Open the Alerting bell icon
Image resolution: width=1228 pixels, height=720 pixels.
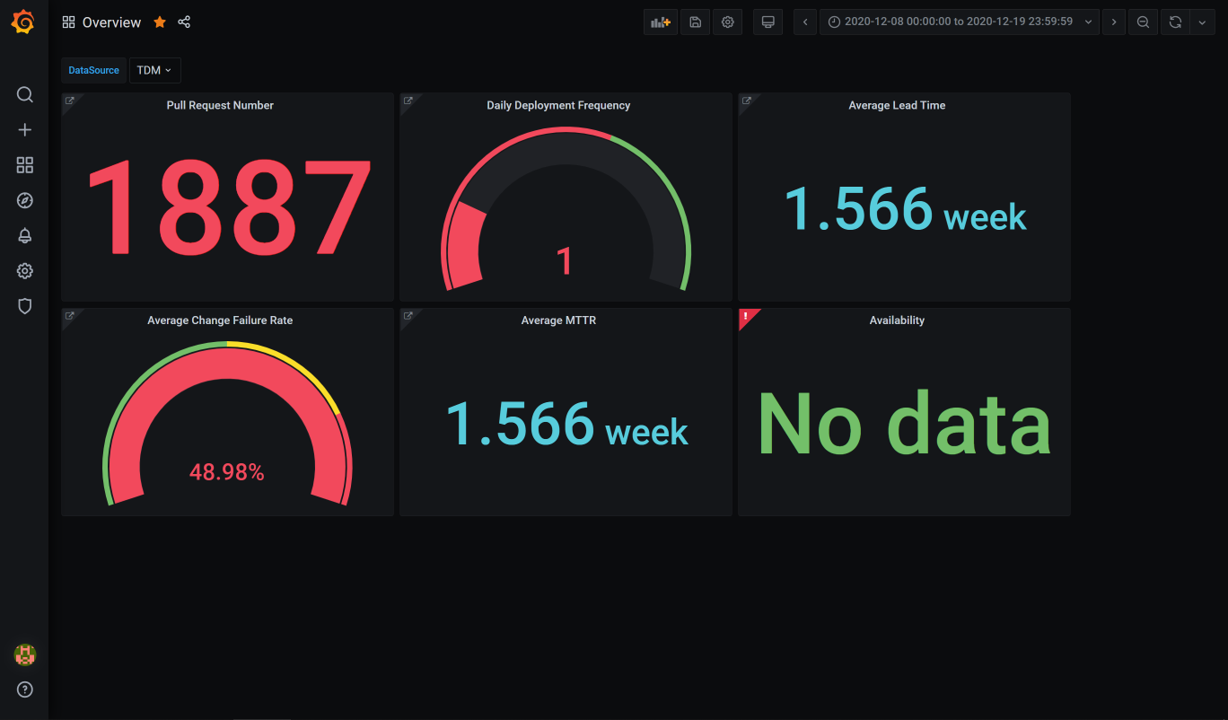coord(25,236)
